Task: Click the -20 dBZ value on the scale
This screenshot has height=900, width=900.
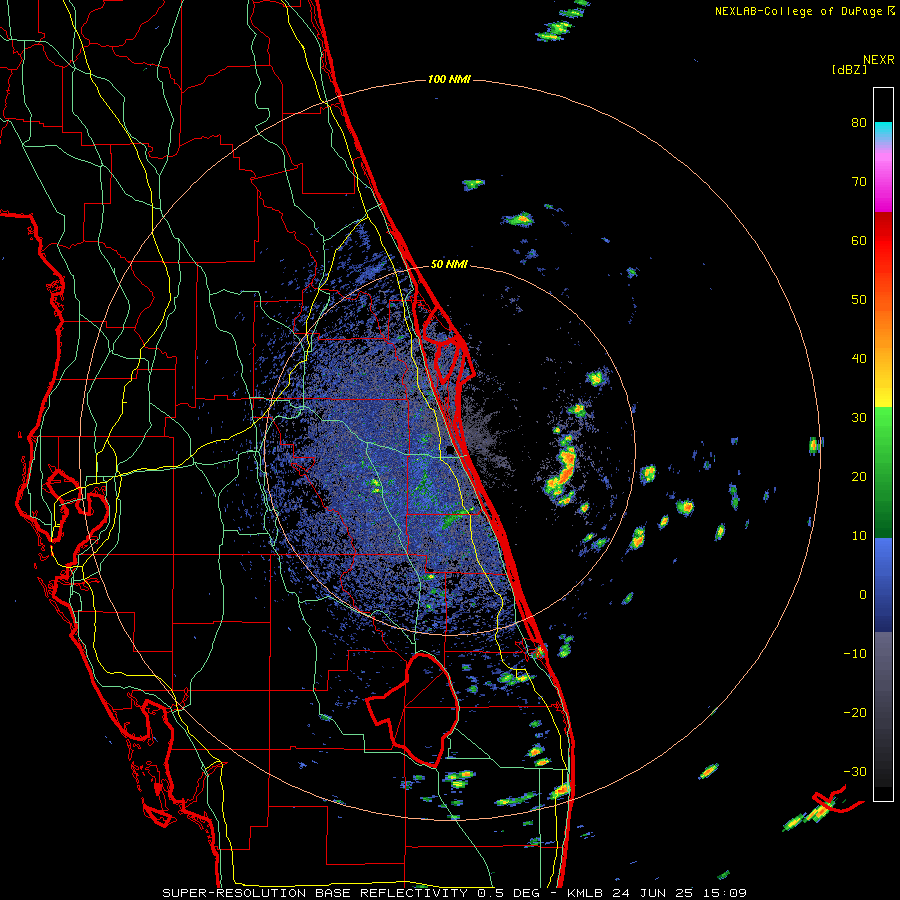Action: click(855, 713)
